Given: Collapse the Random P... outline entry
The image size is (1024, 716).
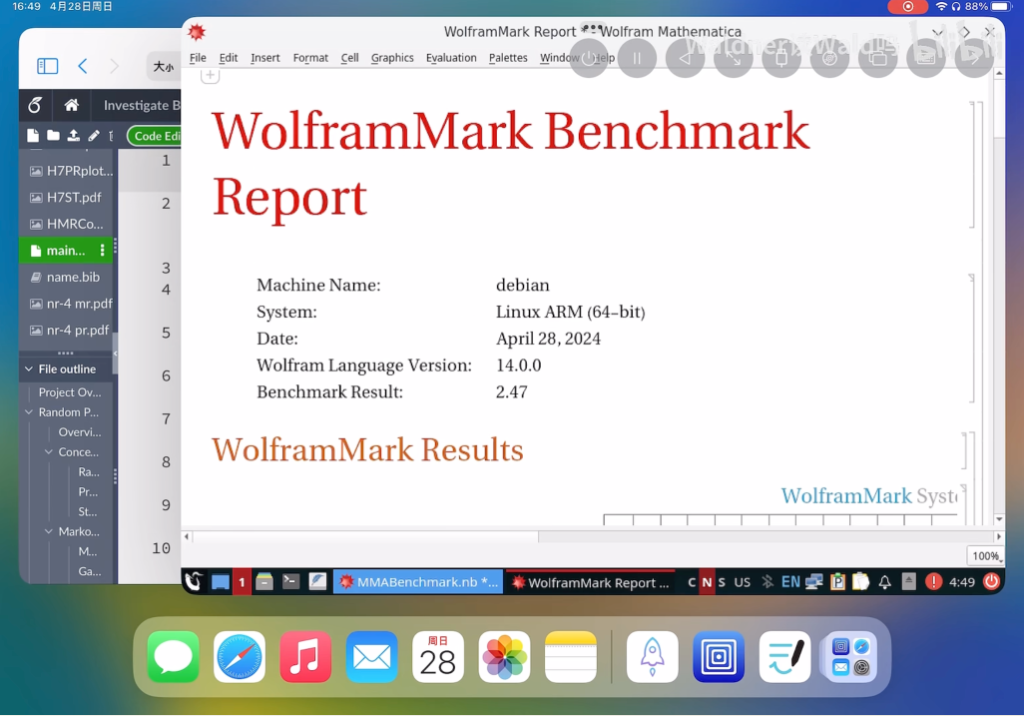Looking at the screenshot, I should (x=29, y=412).
